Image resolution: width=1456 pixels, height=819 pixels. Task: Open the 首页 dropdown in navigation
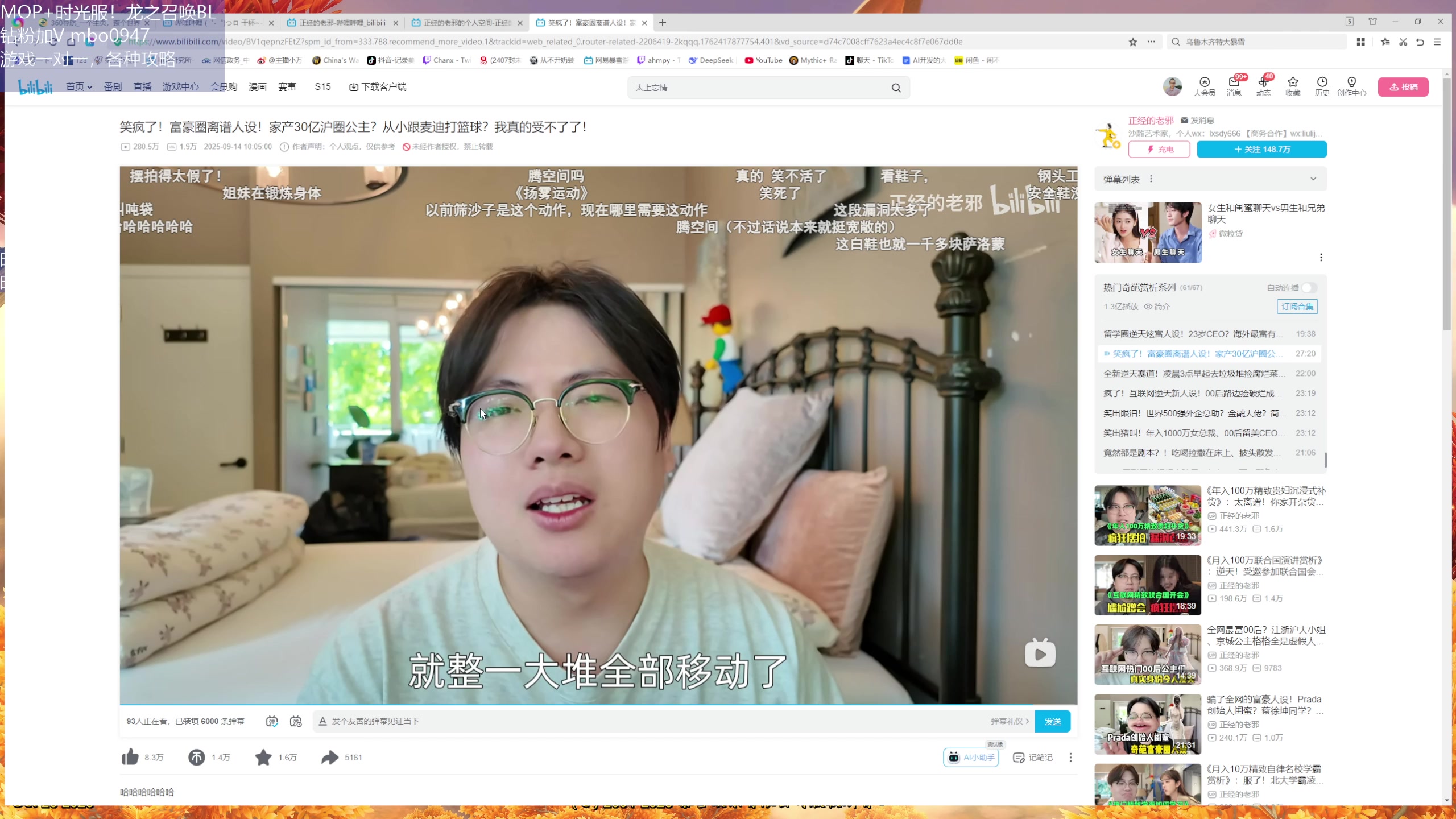click(79, 87)
